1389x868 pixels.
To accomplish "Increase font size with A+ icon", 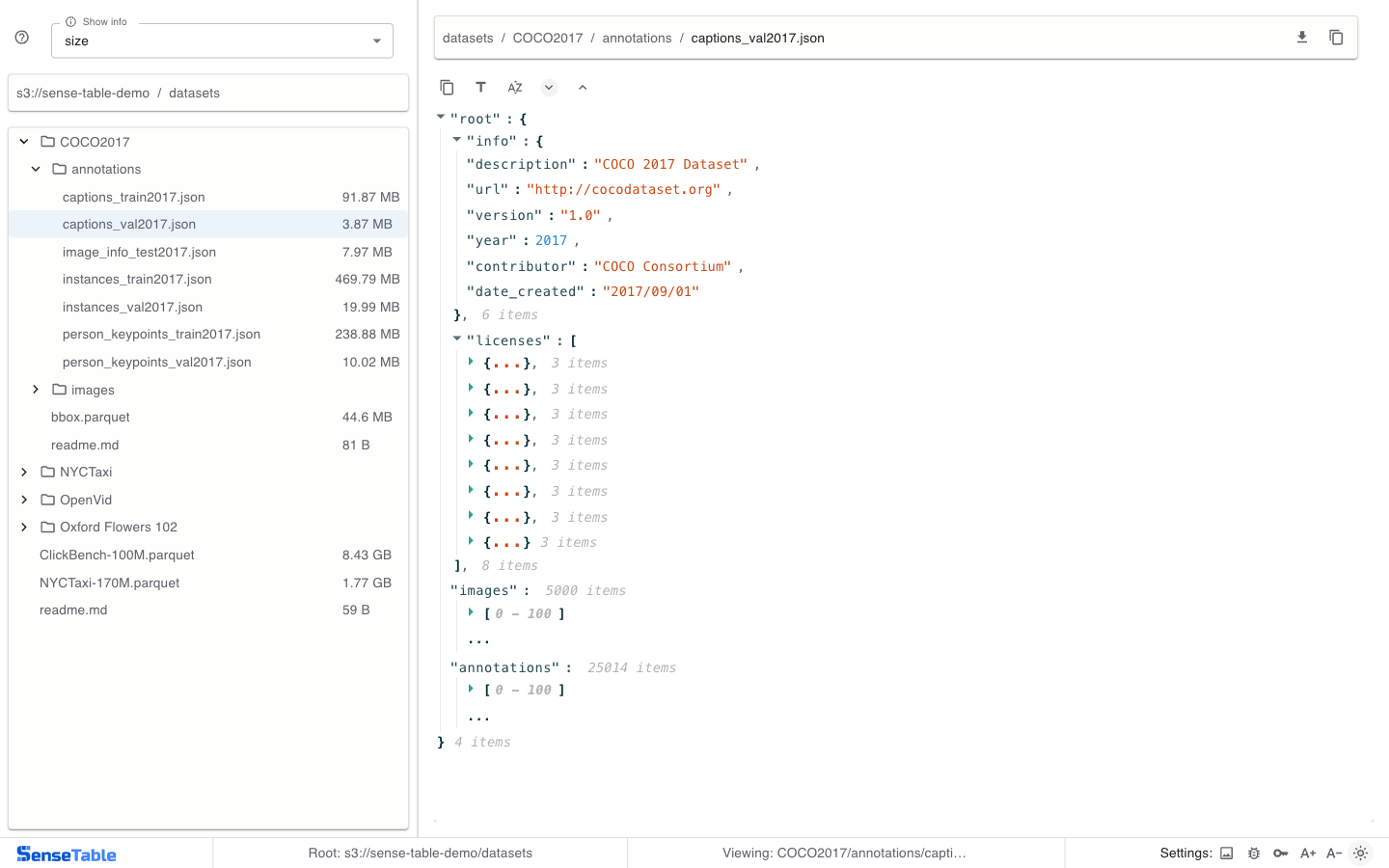I will coord(1308,854).
